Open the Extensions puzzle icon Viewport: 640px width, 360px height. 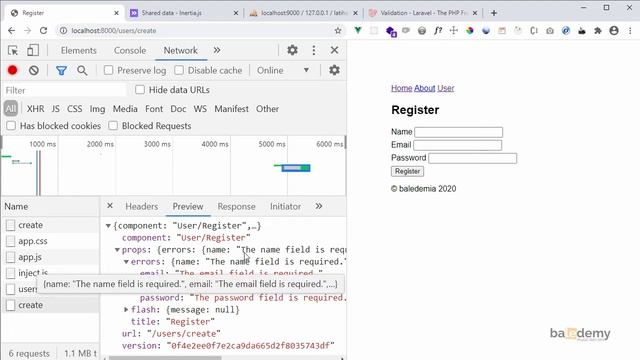point(598,31)
